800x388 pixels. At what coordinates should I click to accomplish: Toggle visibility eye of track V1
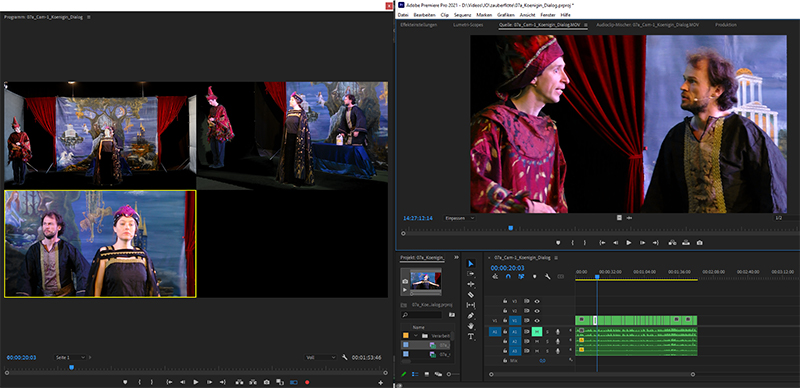[537, 320]
